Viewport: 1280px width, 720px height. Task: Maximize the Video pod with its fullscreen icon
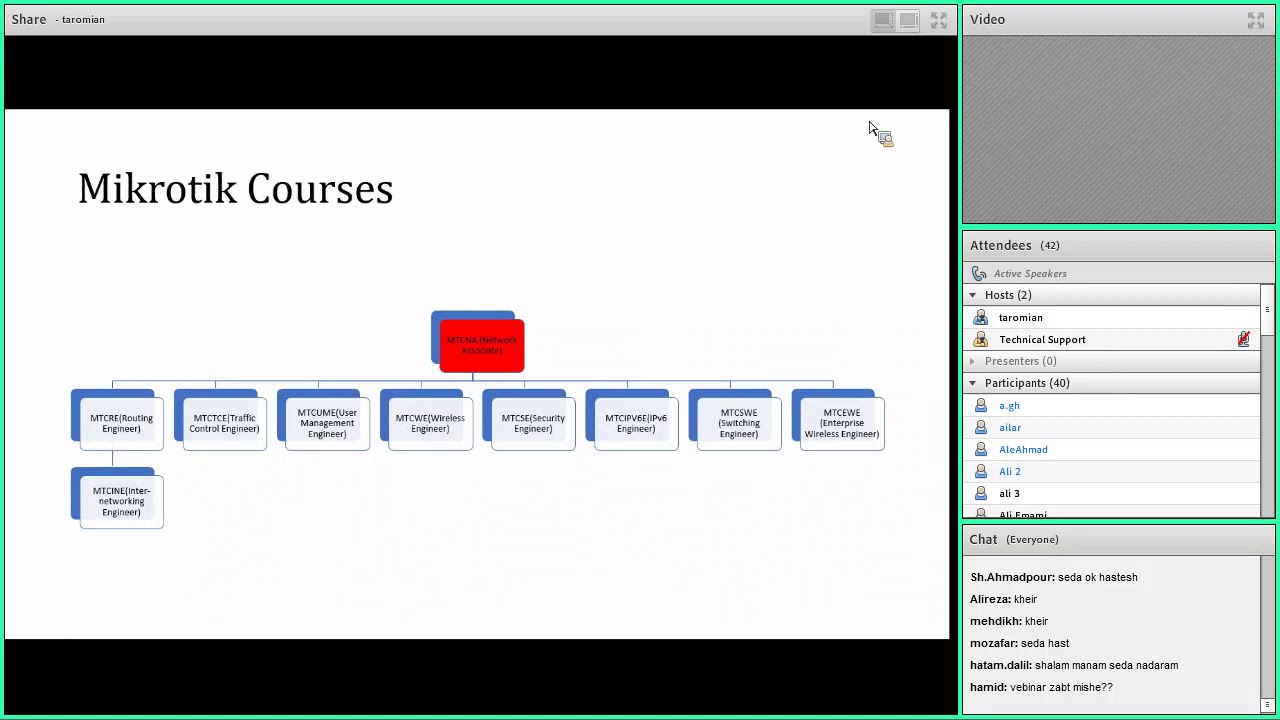point(1256,20)
